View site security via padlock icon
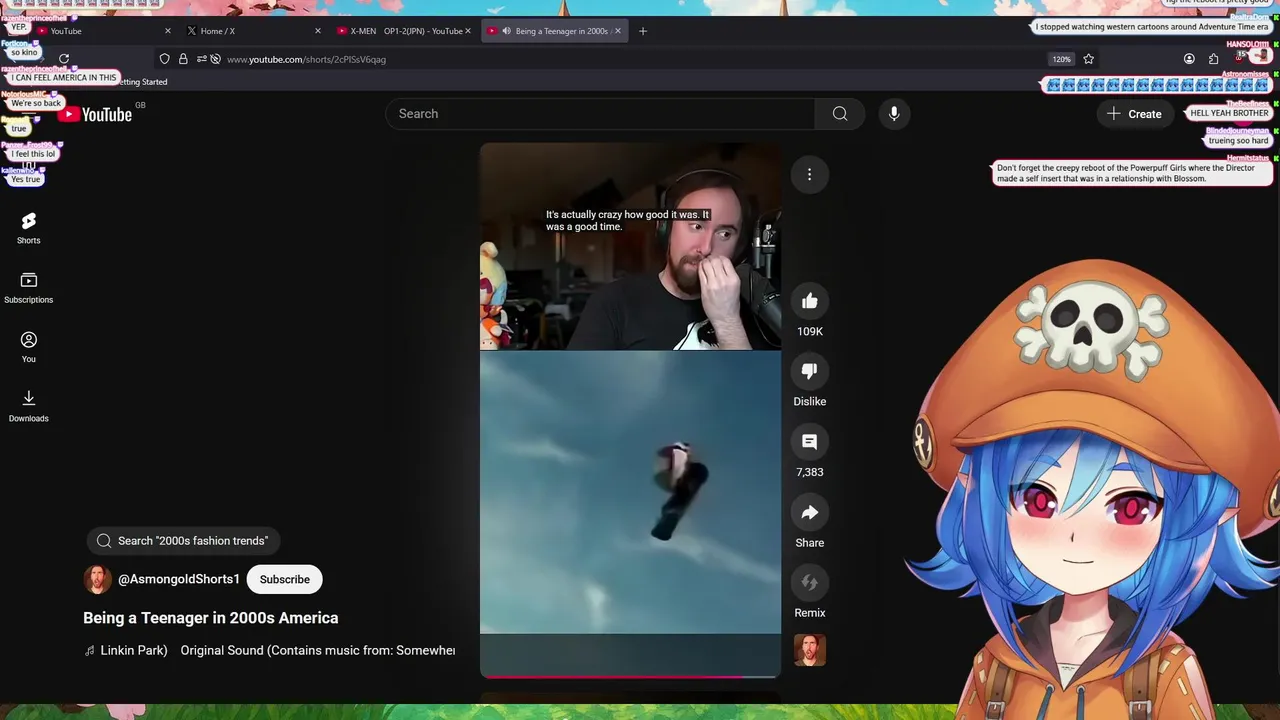Viewport: 1280px width, 720px height. 183,59
